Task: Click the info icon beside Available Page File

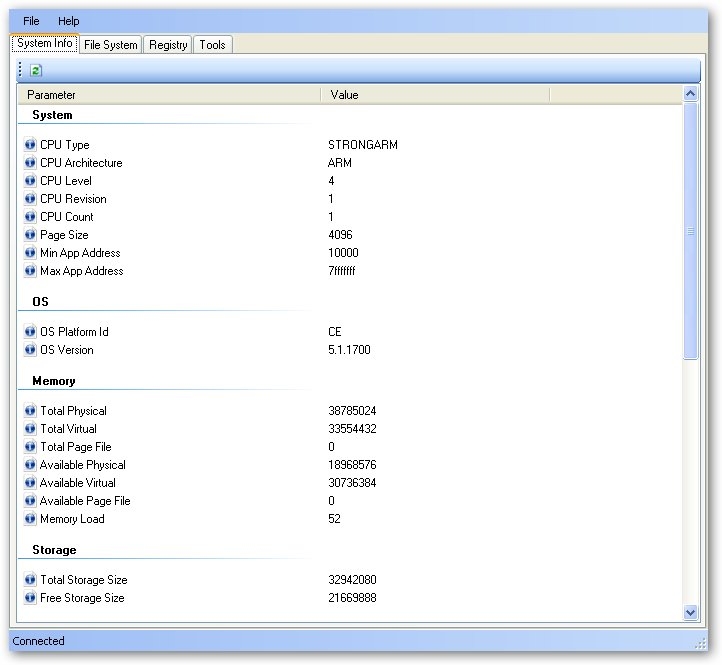Action: (30, 501)
